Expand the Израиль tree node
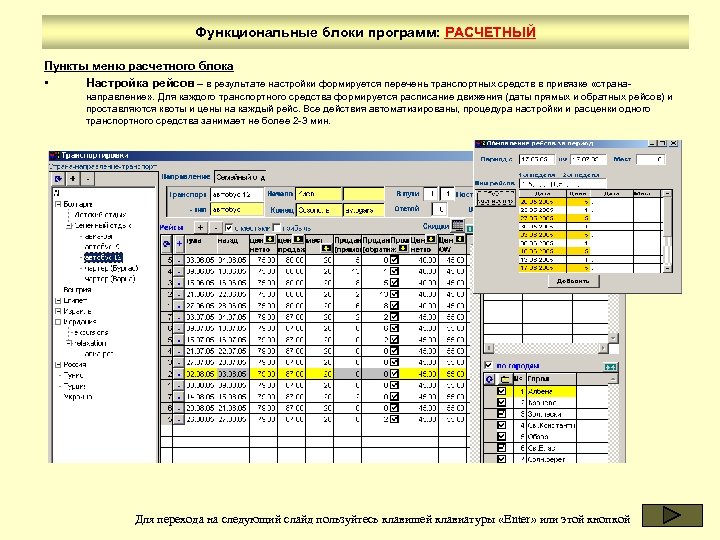Image resolution: width=720 pixels, height=540 pixels. tap(58, 311)
